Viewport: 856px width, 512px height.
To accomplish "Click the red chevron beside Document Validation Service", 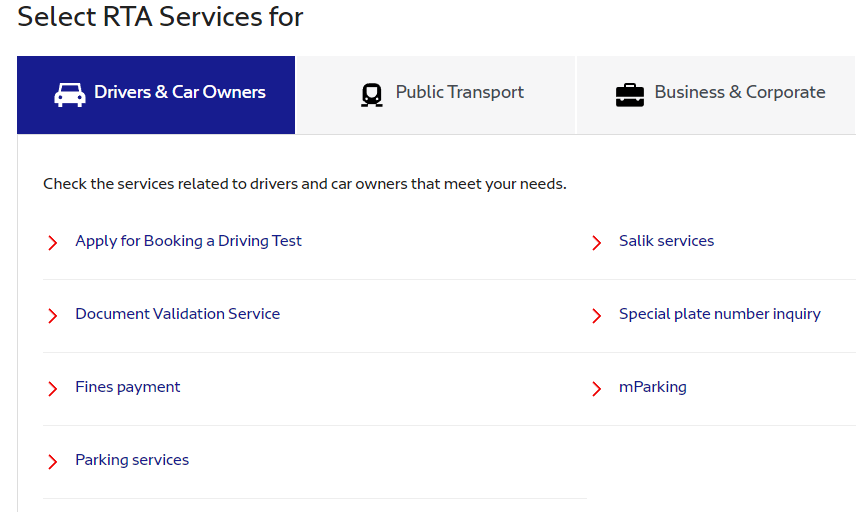I will [52, 315].
